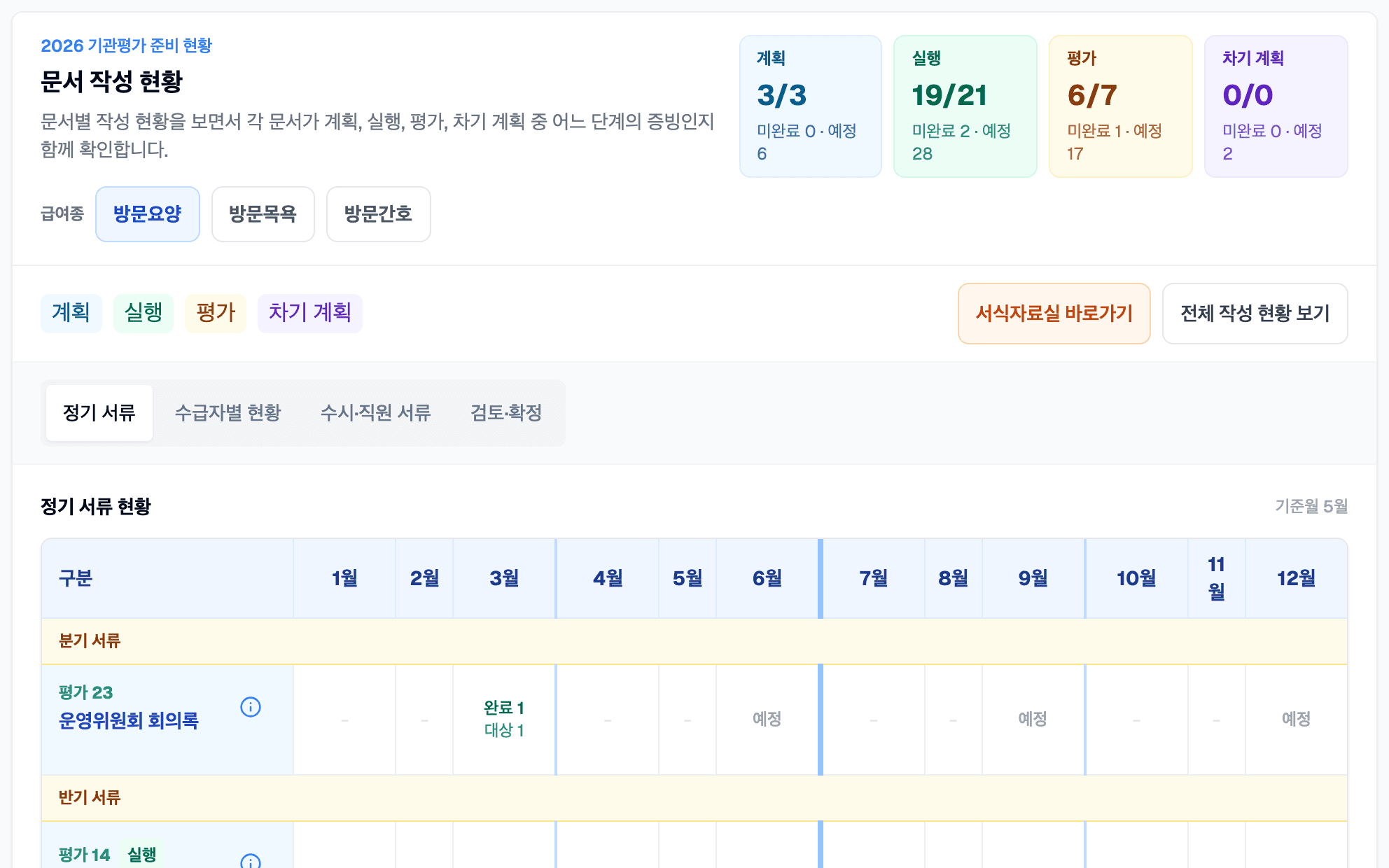Click info icon for 운영위원회 회의록
Viewport: 1389px width, 868px height.
[x=251, y=707]
